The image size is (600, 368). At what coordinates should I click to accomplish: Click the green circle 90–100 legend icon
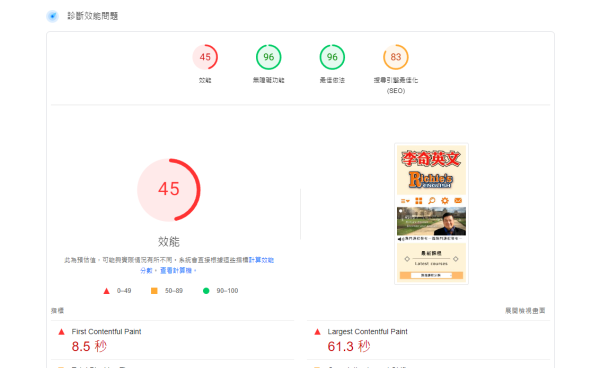click(206, 291)
